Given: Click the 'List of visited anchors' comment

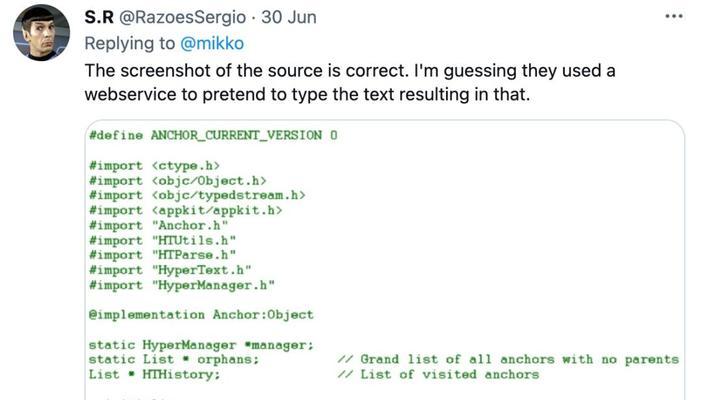Looking at the screenshot, I should pos(438,374).
